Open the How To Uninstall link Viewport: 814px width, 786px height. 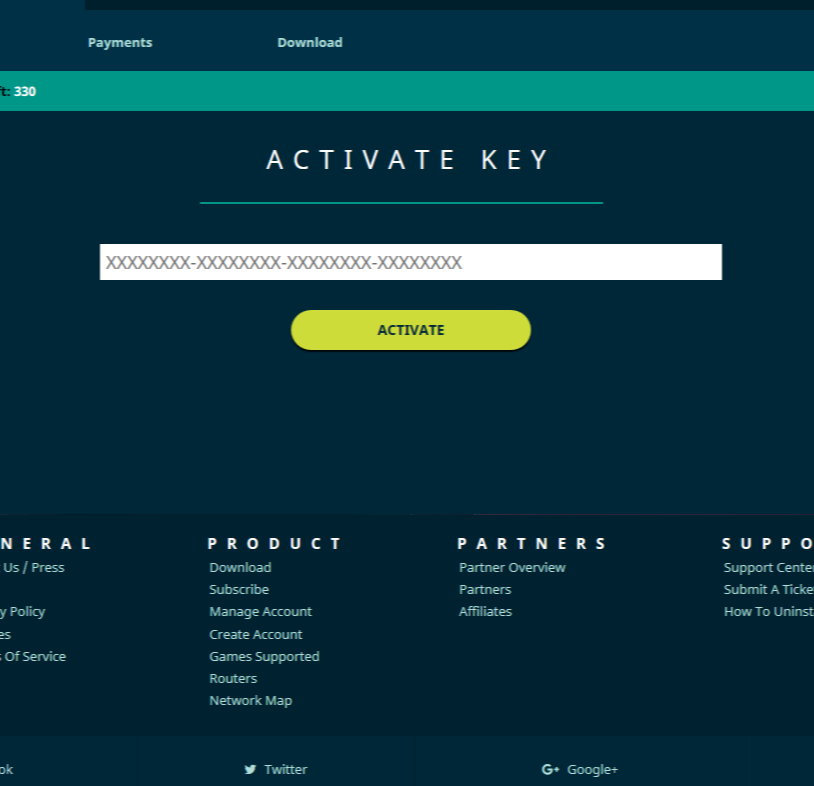click(767, 611)
